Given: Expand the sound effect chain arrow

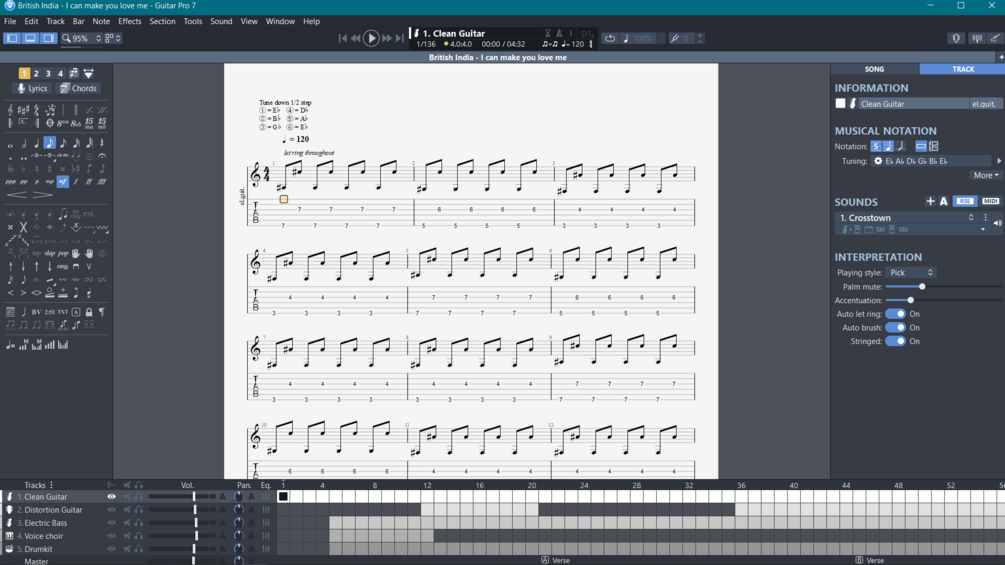Looking at the screenshot, I should point(983,229).
